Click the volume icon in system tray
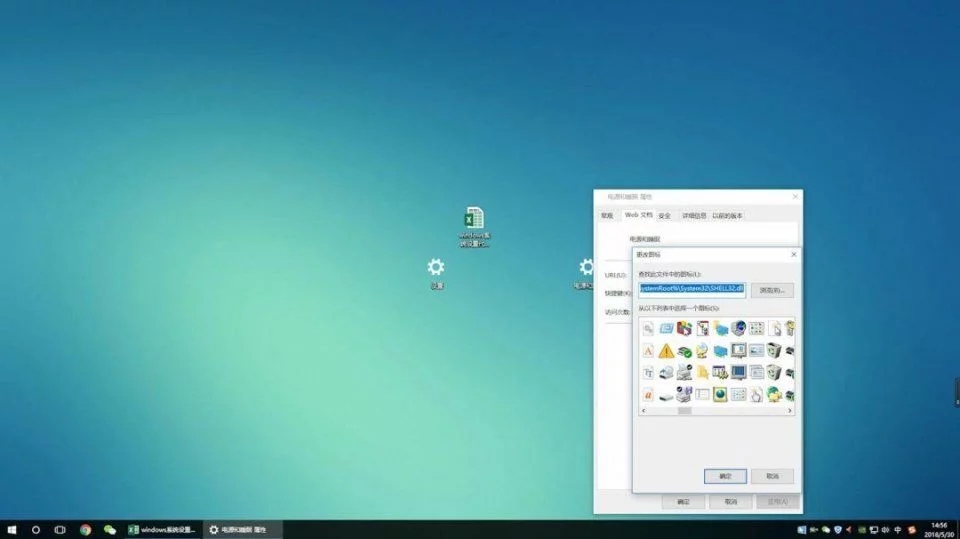 point(885,530)
